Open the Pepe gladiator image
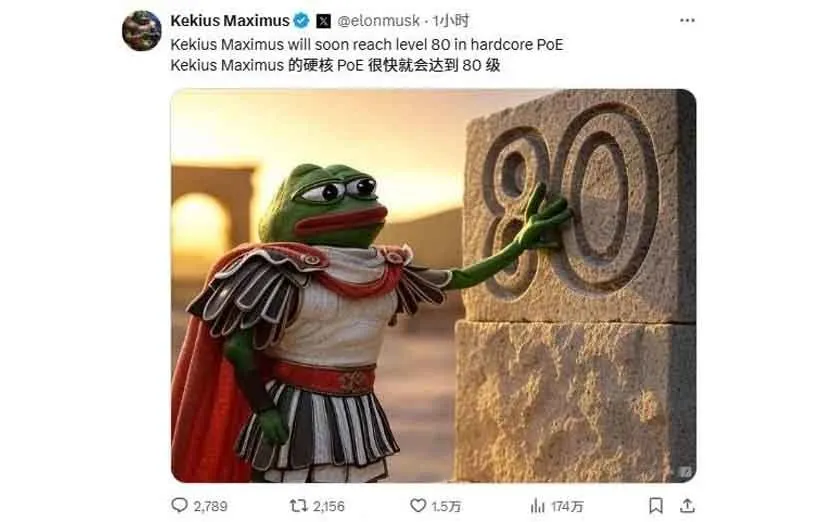The width and height of the screenshot is (822, 522). 434,286
